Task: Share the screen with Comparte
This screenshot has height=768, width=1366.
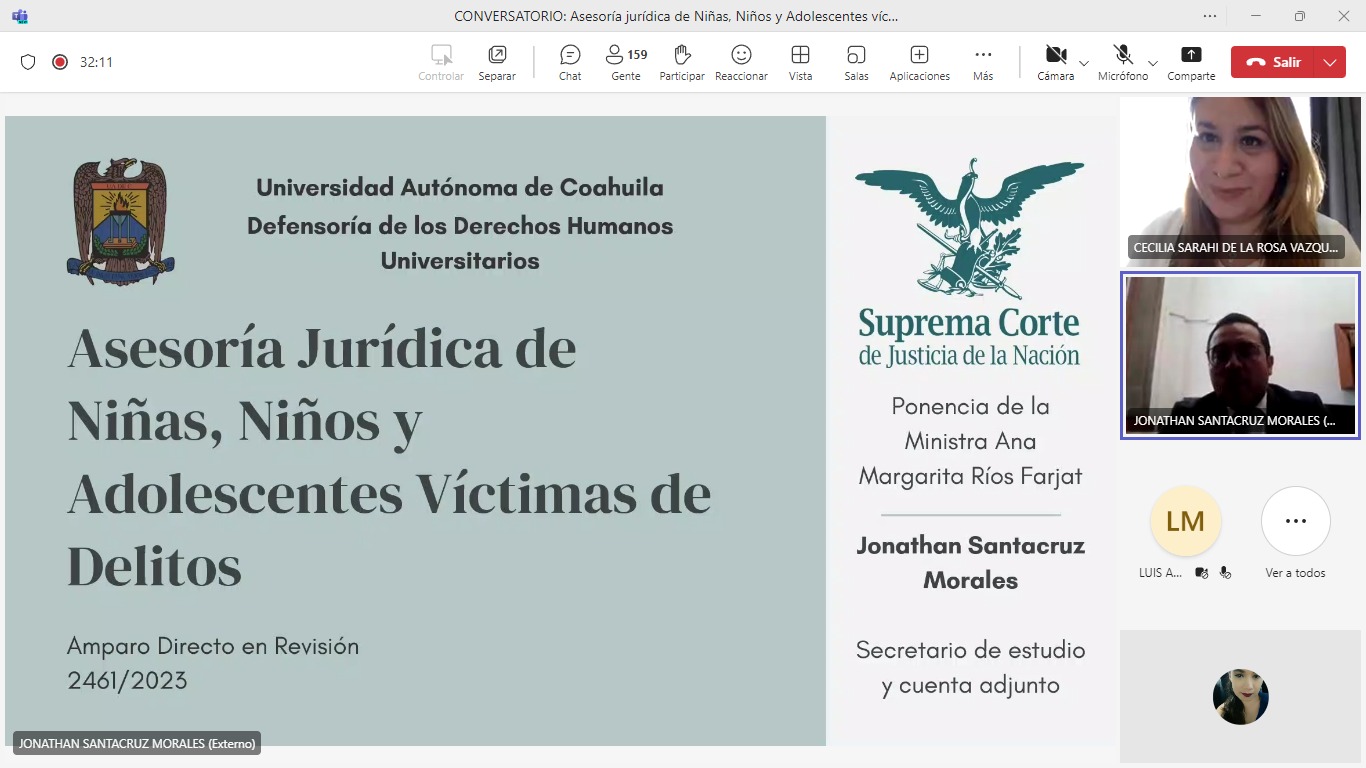Action: [1191, 62]
